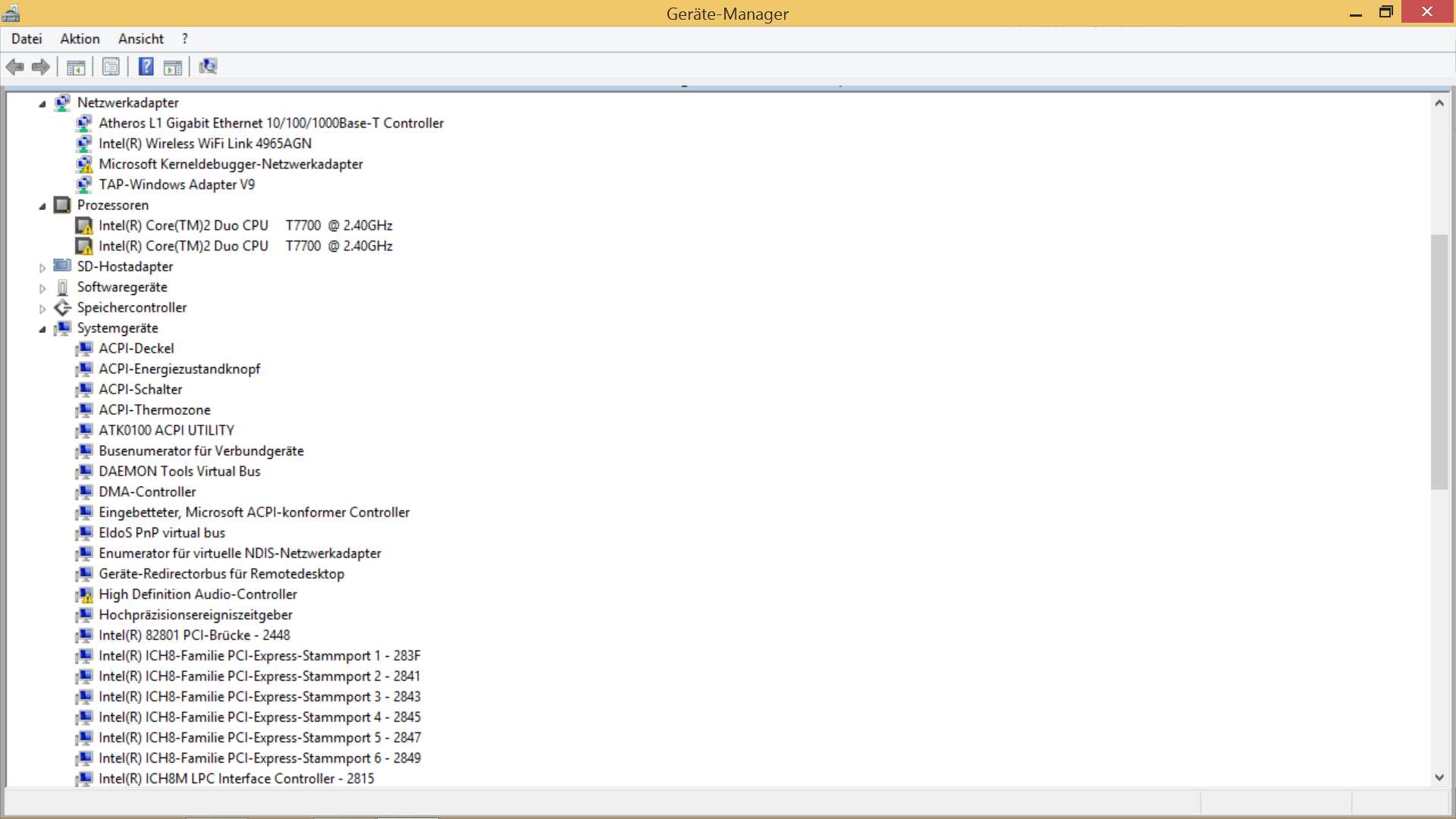Select Hochpräzisionsereigniszeitgeber
1456x819 pixels.
tap(196, 614)
